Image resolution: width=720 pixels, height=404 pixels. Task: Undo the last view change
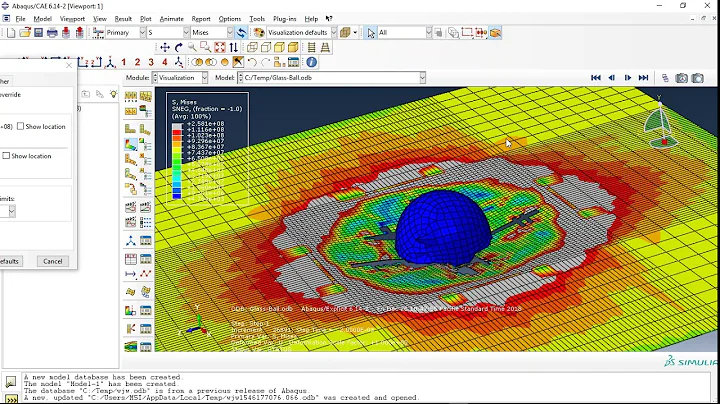[x=252, y=62]
